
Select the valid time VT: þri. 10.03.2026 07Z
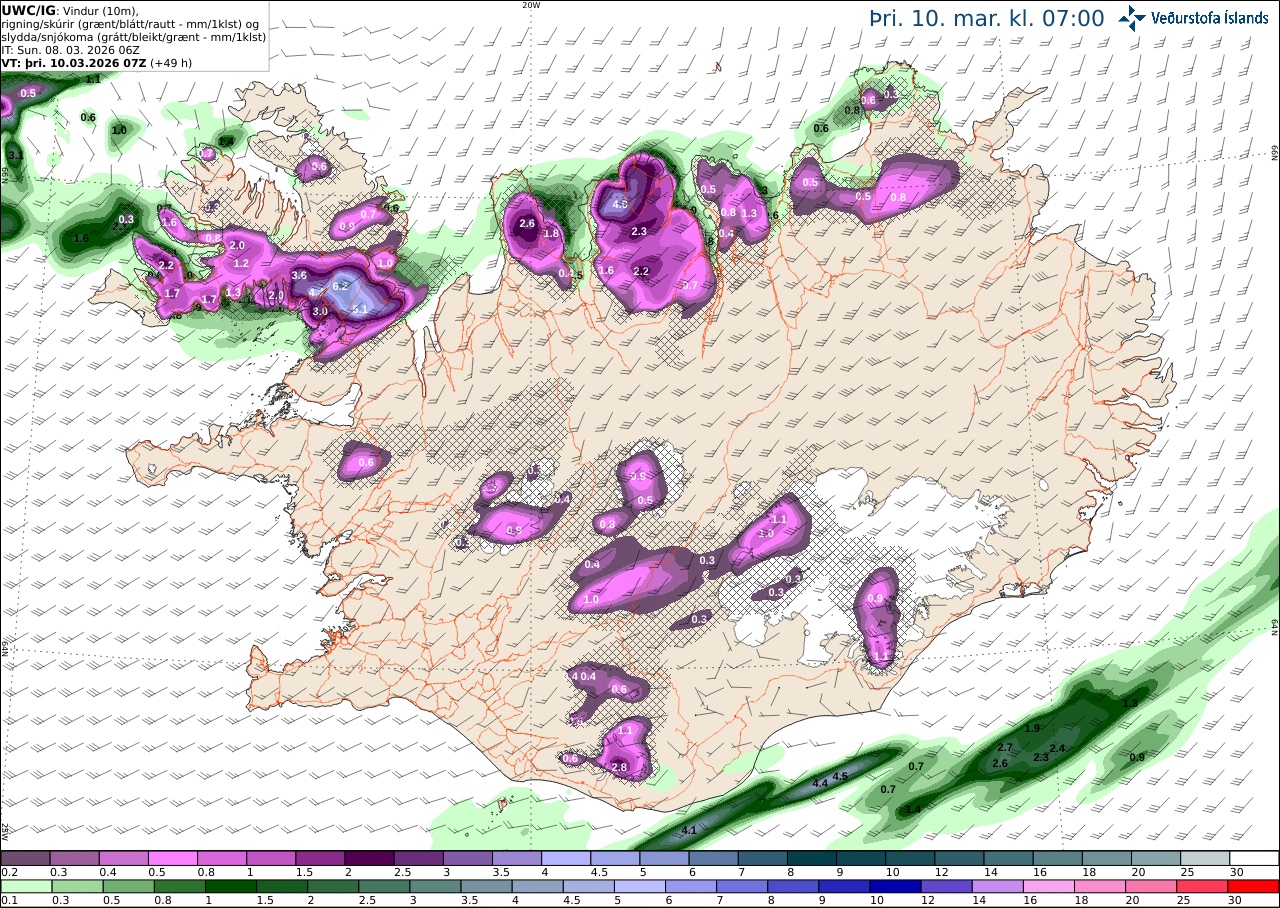coord(73,63)
